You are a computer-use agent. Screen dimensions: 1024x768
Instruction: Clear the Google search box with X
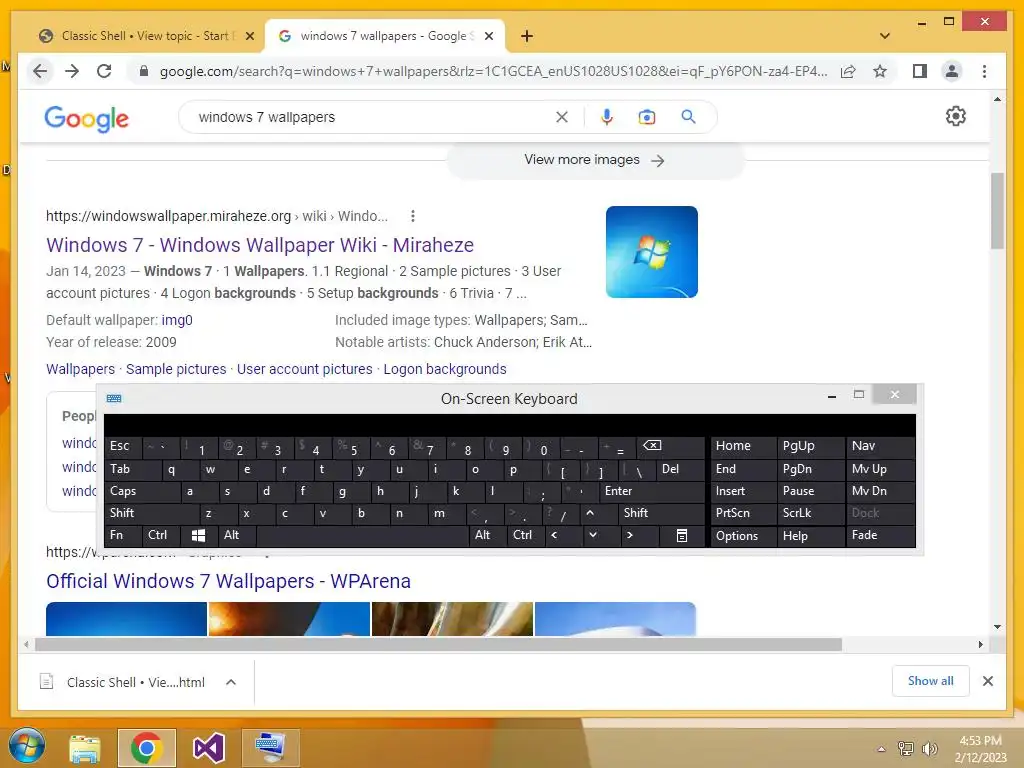[x=562, y=117]
